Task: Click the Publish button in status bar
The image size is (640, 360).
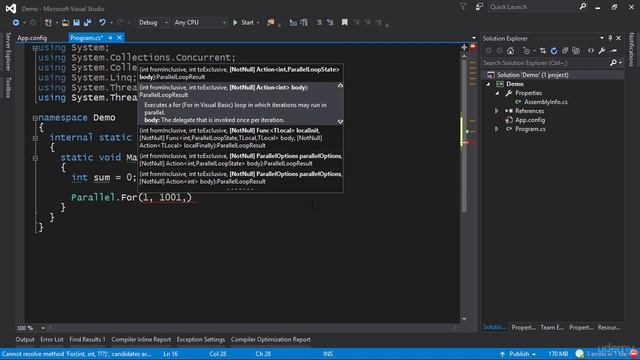Action: click(518, 354)
